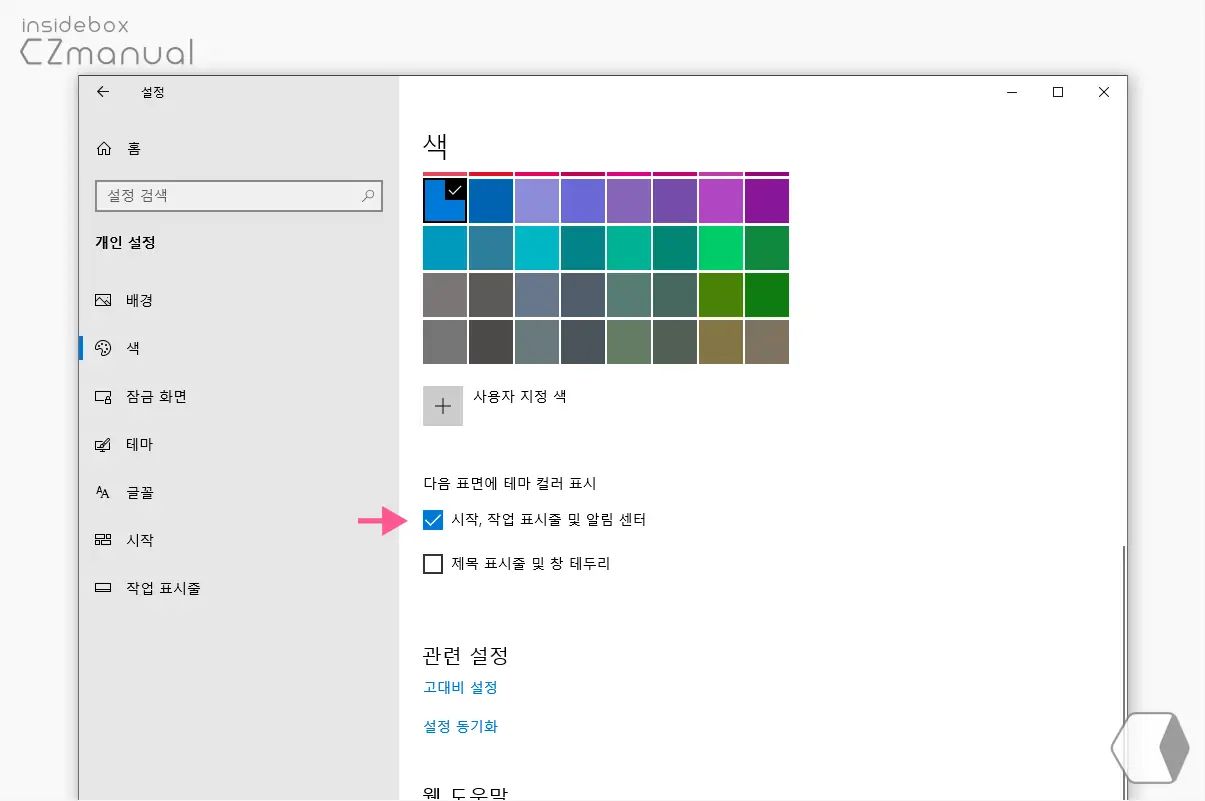The width and height of the screenshot is (1205, 801).
Task: Uncheck 시작, 작업 표시줄 및 알림 센터
Action: [433, 520]
